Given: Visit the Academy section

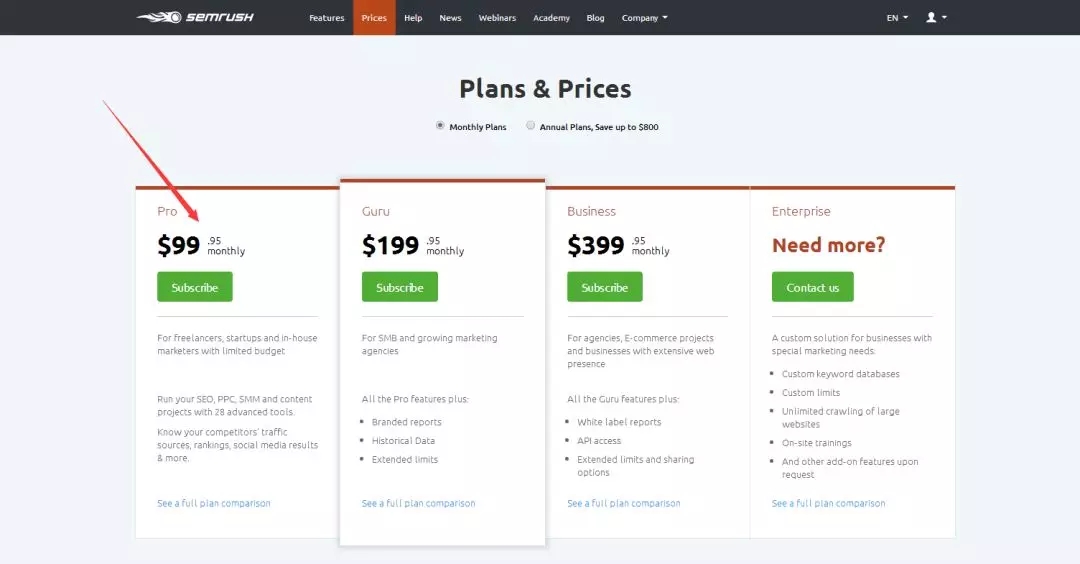Looking at the screenshot, I should click(x=551, y=18).
